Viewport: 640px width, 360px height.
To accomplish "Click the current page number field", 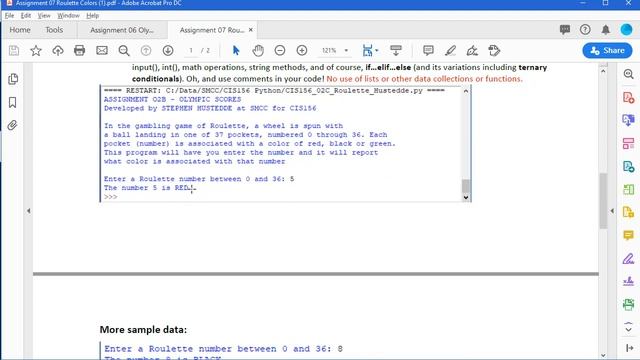I will coord(191,51).
